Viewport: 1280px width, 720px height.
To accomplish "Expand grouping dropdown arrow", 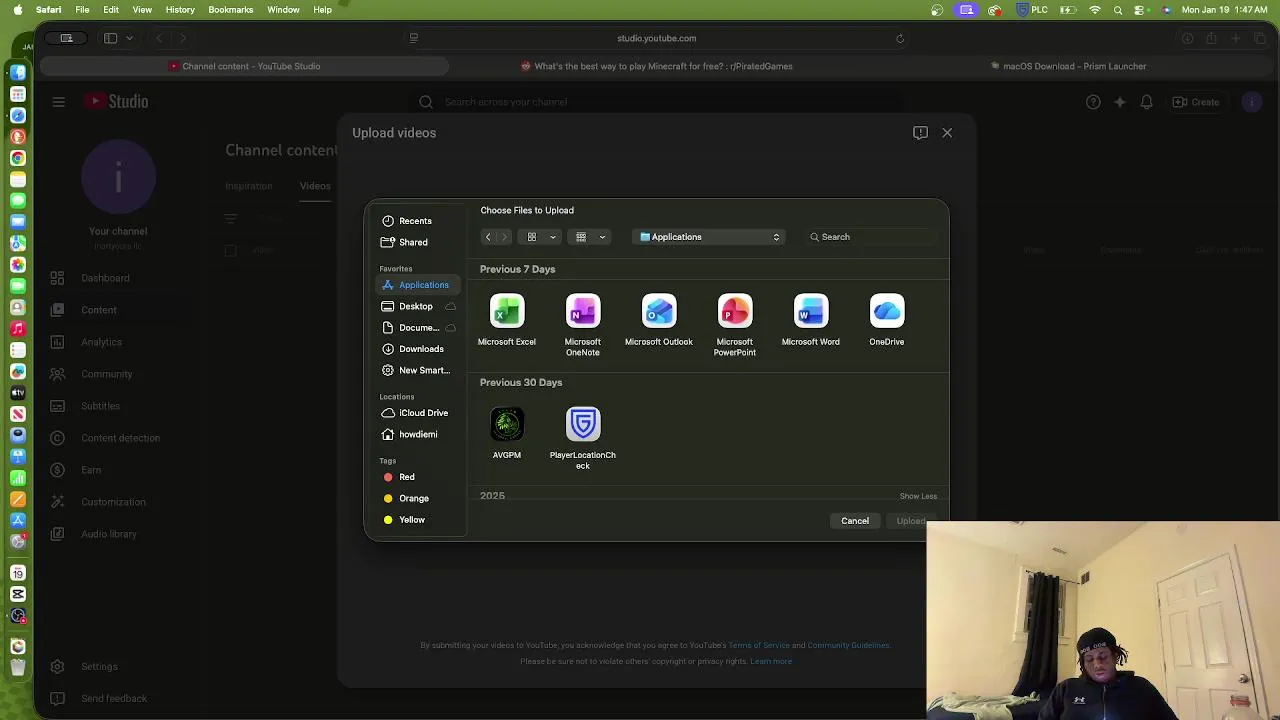I will click(x=602, y=237).
